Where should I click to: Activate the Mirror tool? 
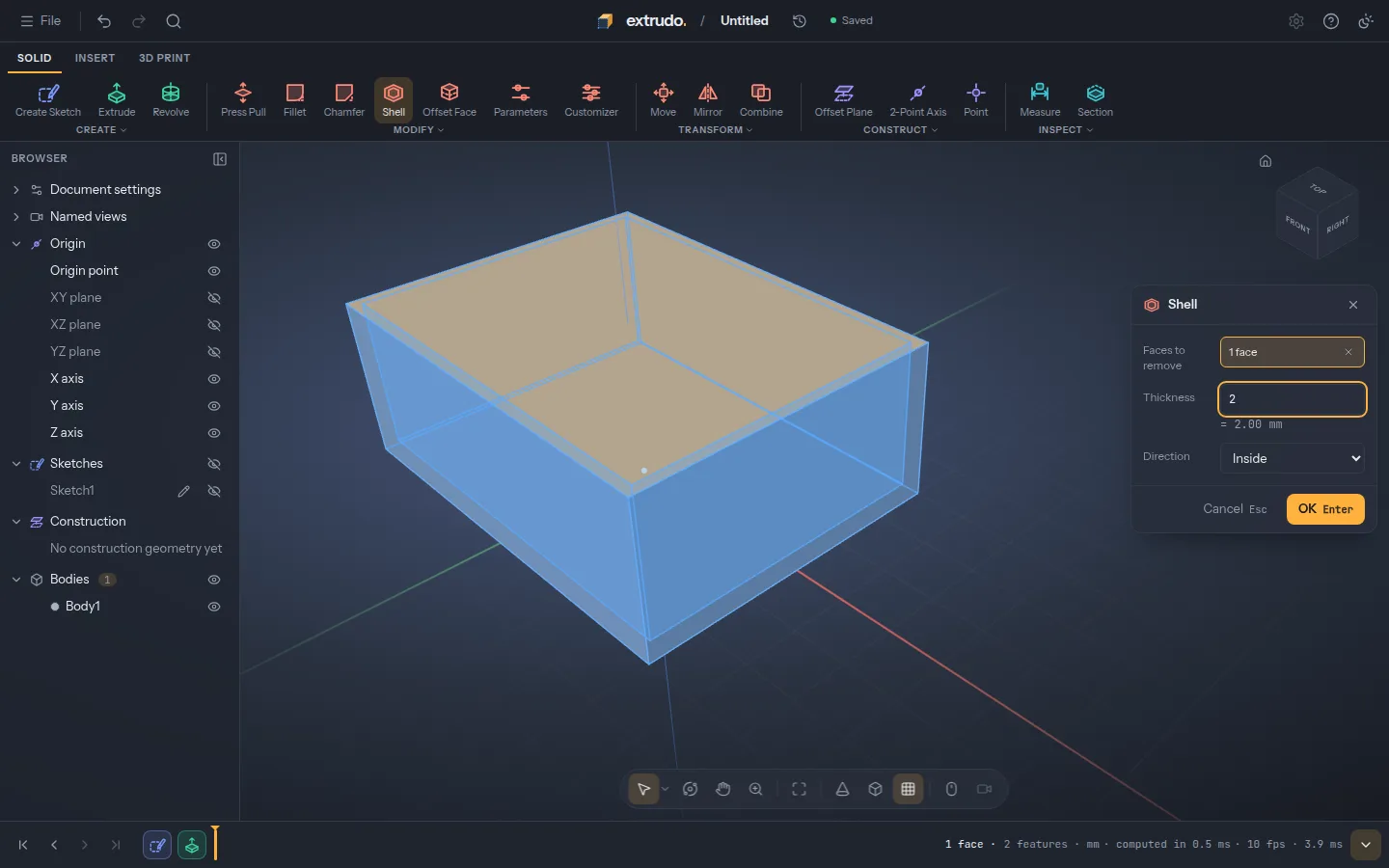[x=708, y=100]
